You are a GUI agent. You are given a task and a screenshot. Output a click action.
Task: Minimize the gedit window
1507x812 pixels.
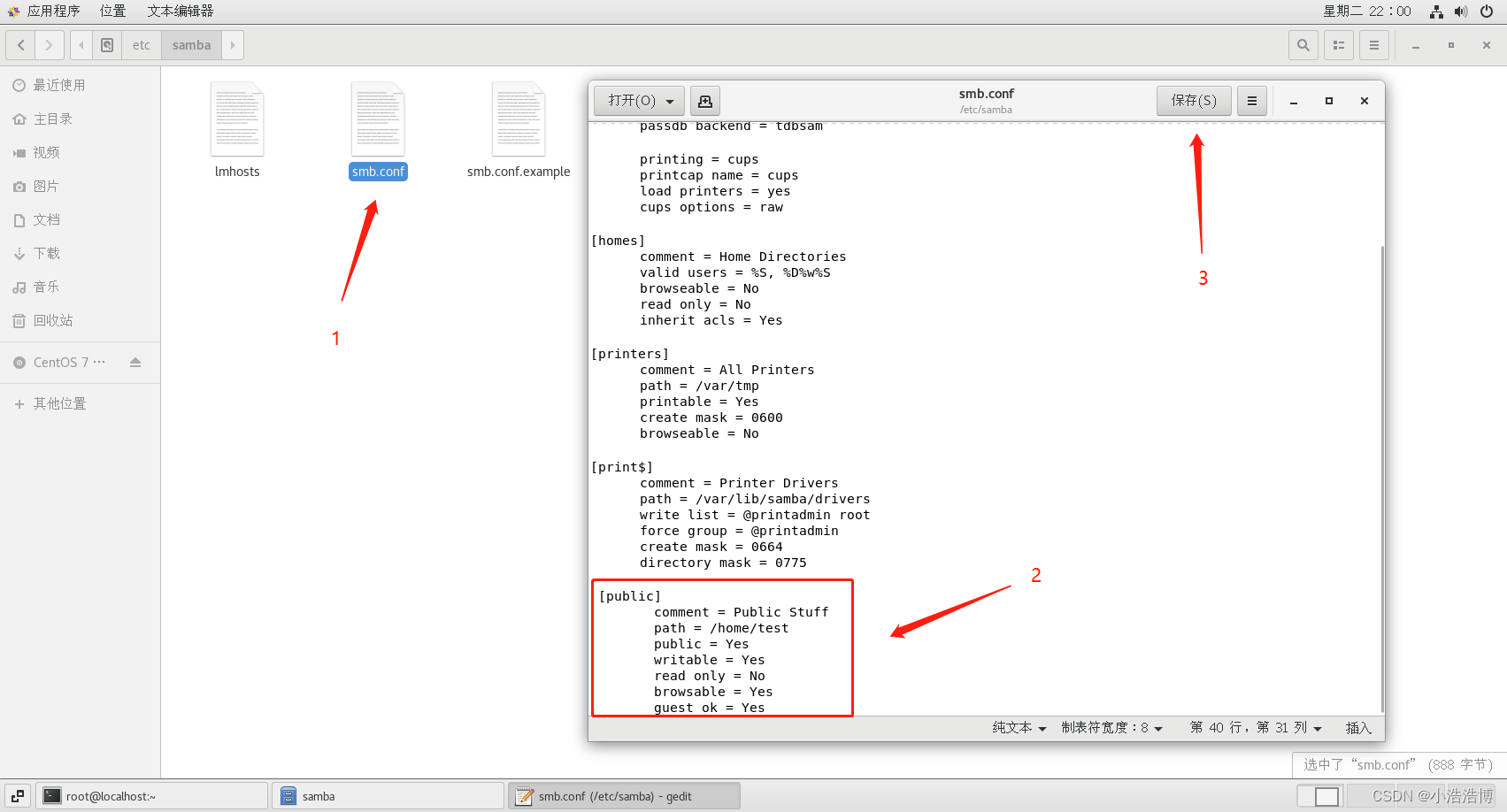[1294, 101]
